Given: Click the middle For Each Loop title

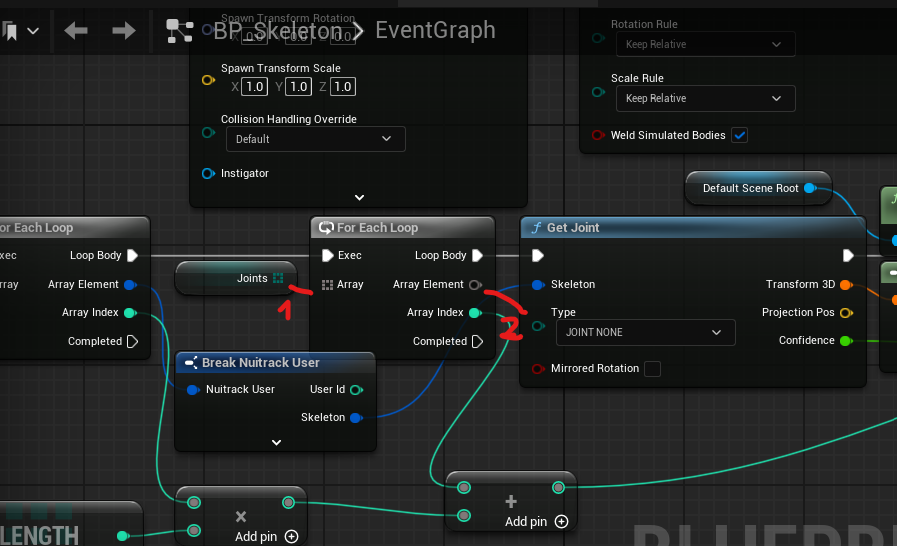Looking at the screenshot, I should coord(378,228).
